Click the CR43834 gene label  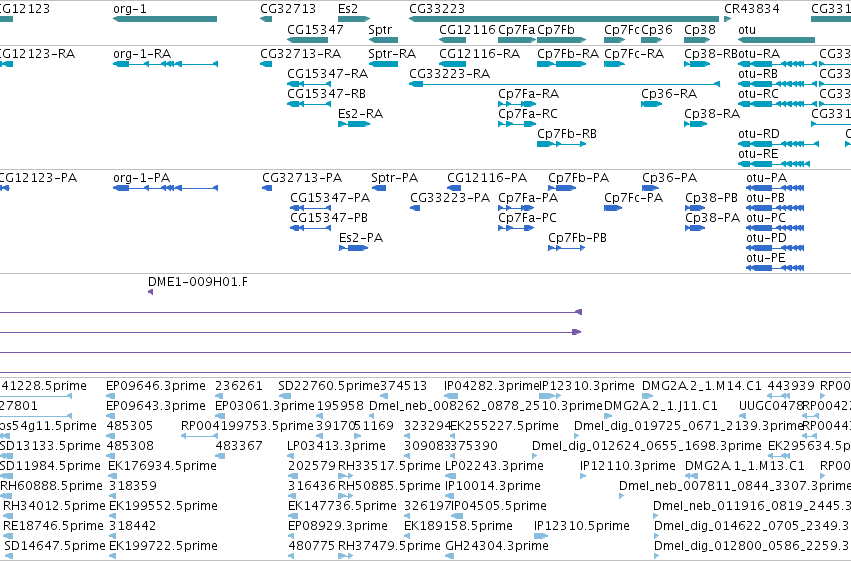(752, 9)
